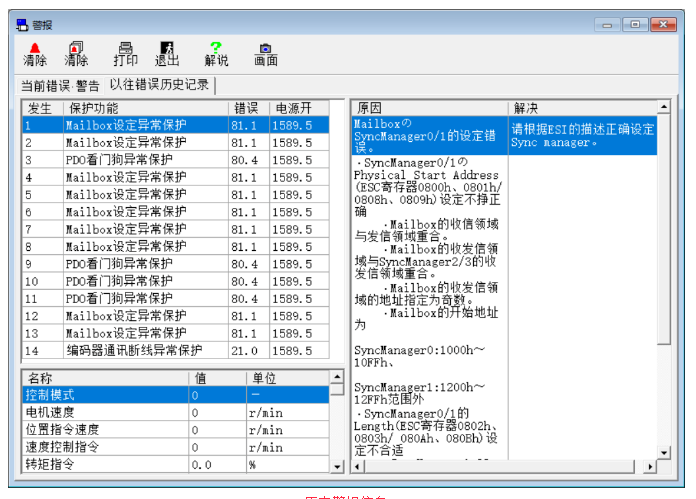Click the cause text starting SyncManager0/1の Physical Start Address
696x499 pixels.
click(427, 187)
